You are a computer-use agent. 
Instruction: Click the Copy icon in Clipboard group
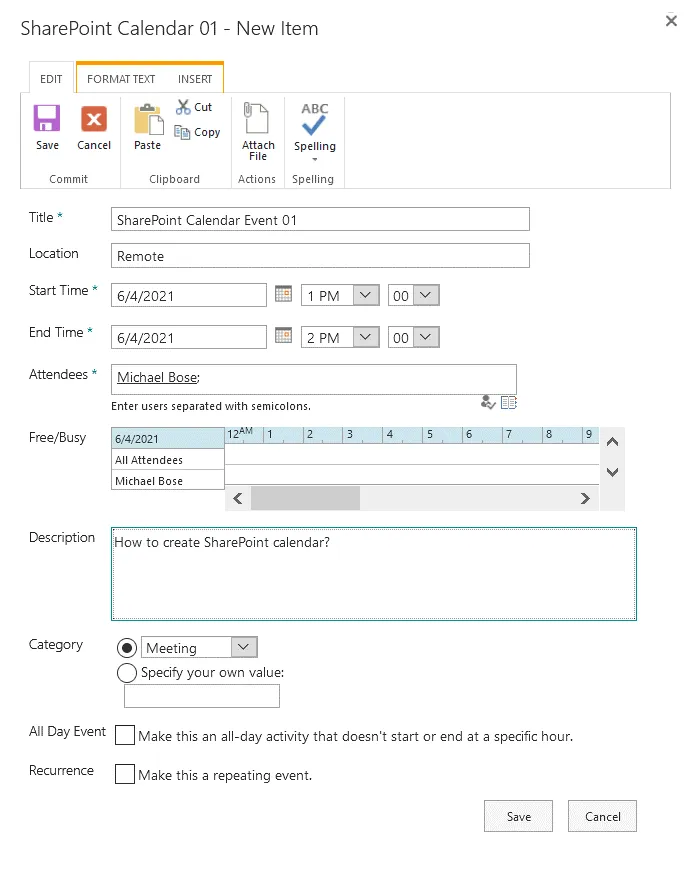point(183,132)
